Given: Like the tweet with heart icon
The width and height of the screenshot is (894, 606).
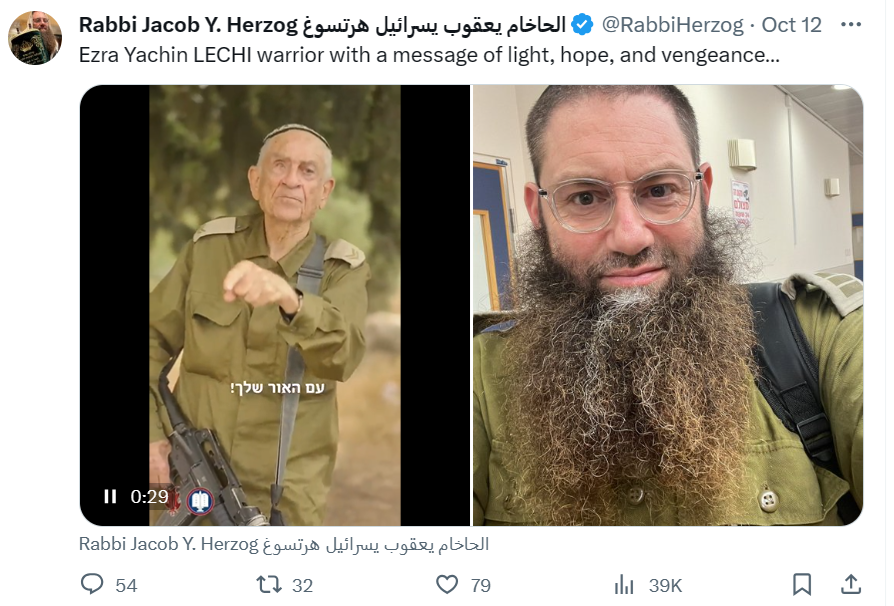Looking at the screenshot, I should click(x=447, y=584).
